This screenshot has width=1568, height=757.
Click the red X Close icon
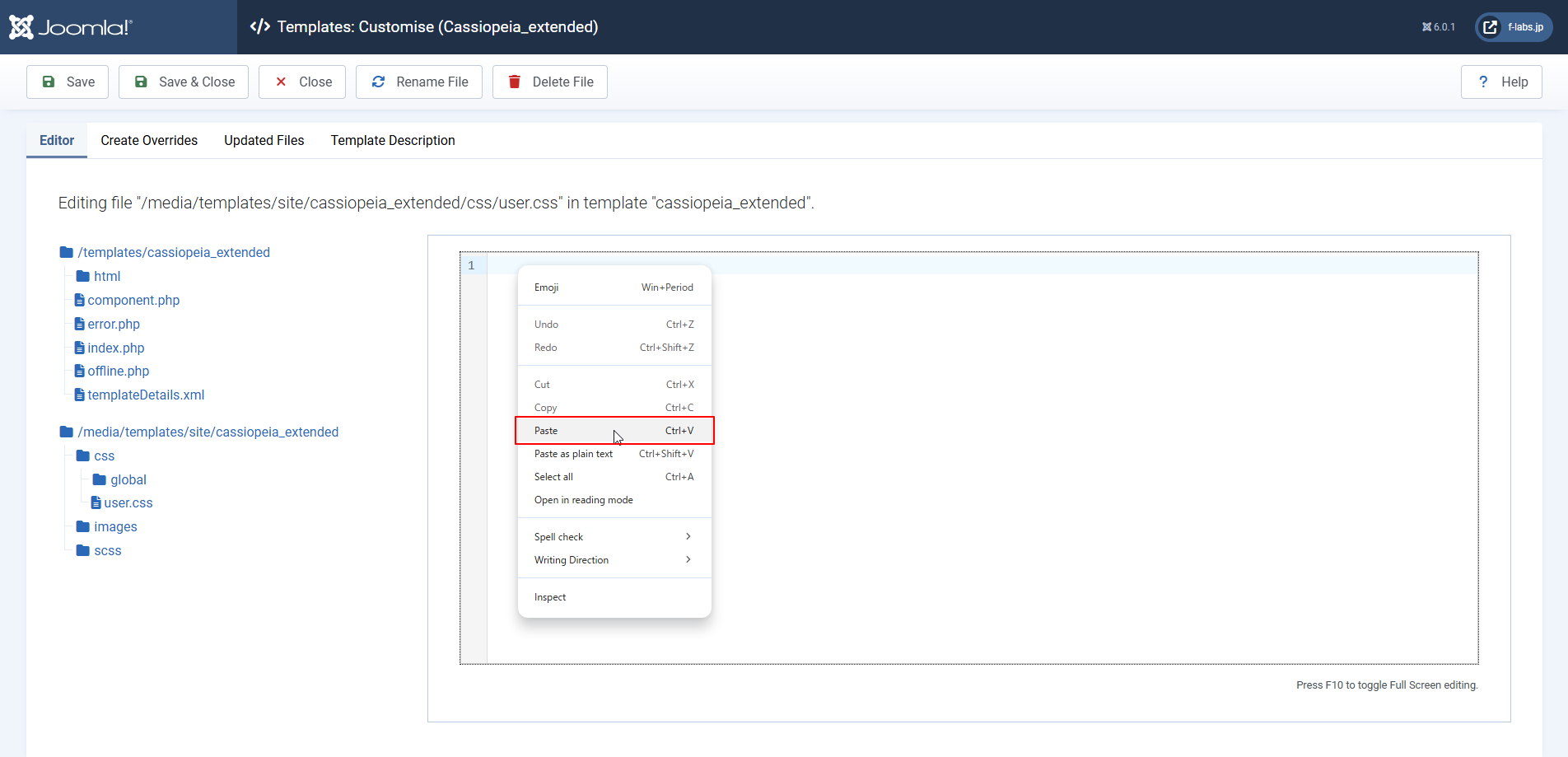coord(281,82)
